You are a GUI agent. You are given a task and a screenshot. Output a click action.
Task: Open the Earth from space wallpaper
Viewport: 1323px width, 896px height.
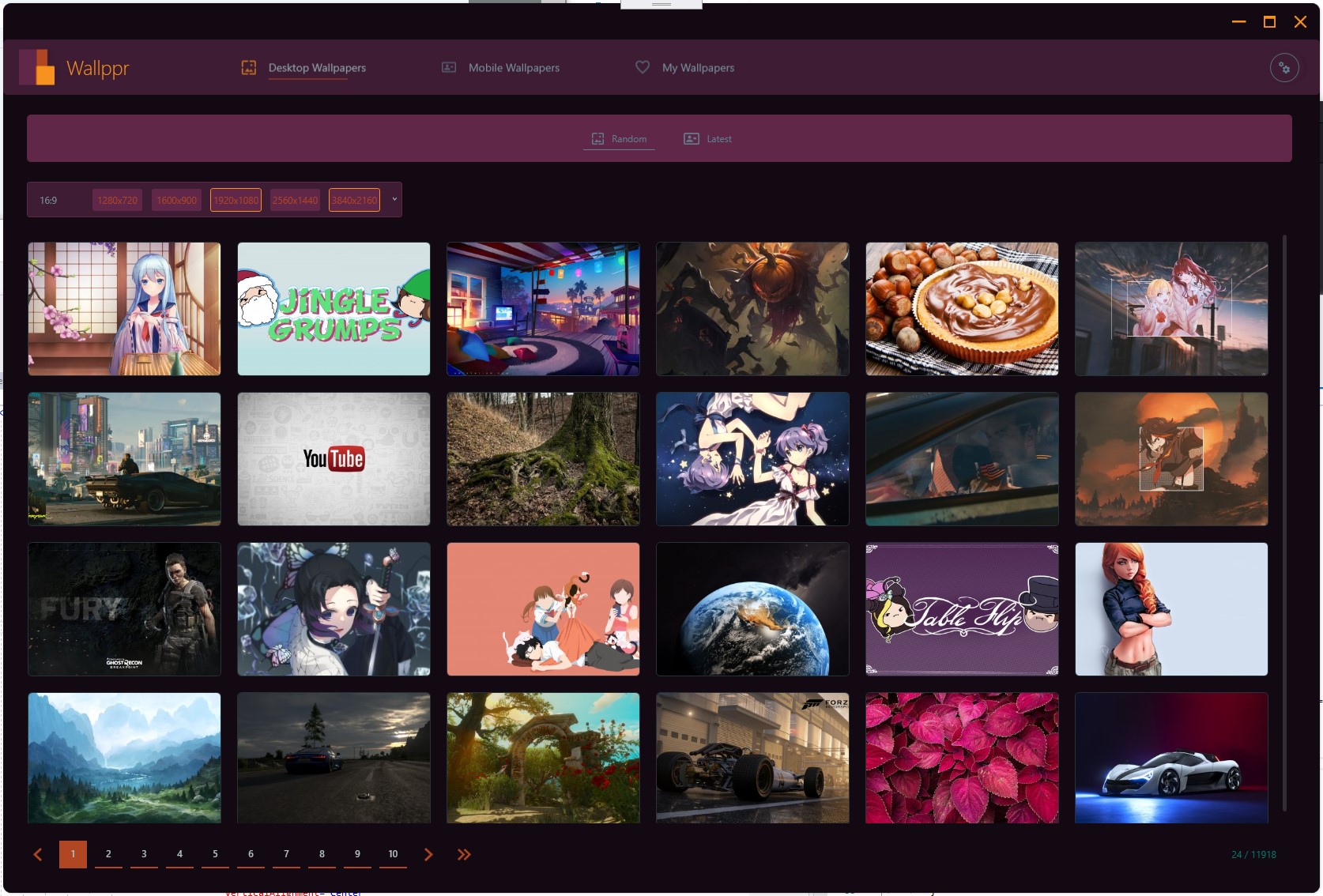(x=752, y=609)
